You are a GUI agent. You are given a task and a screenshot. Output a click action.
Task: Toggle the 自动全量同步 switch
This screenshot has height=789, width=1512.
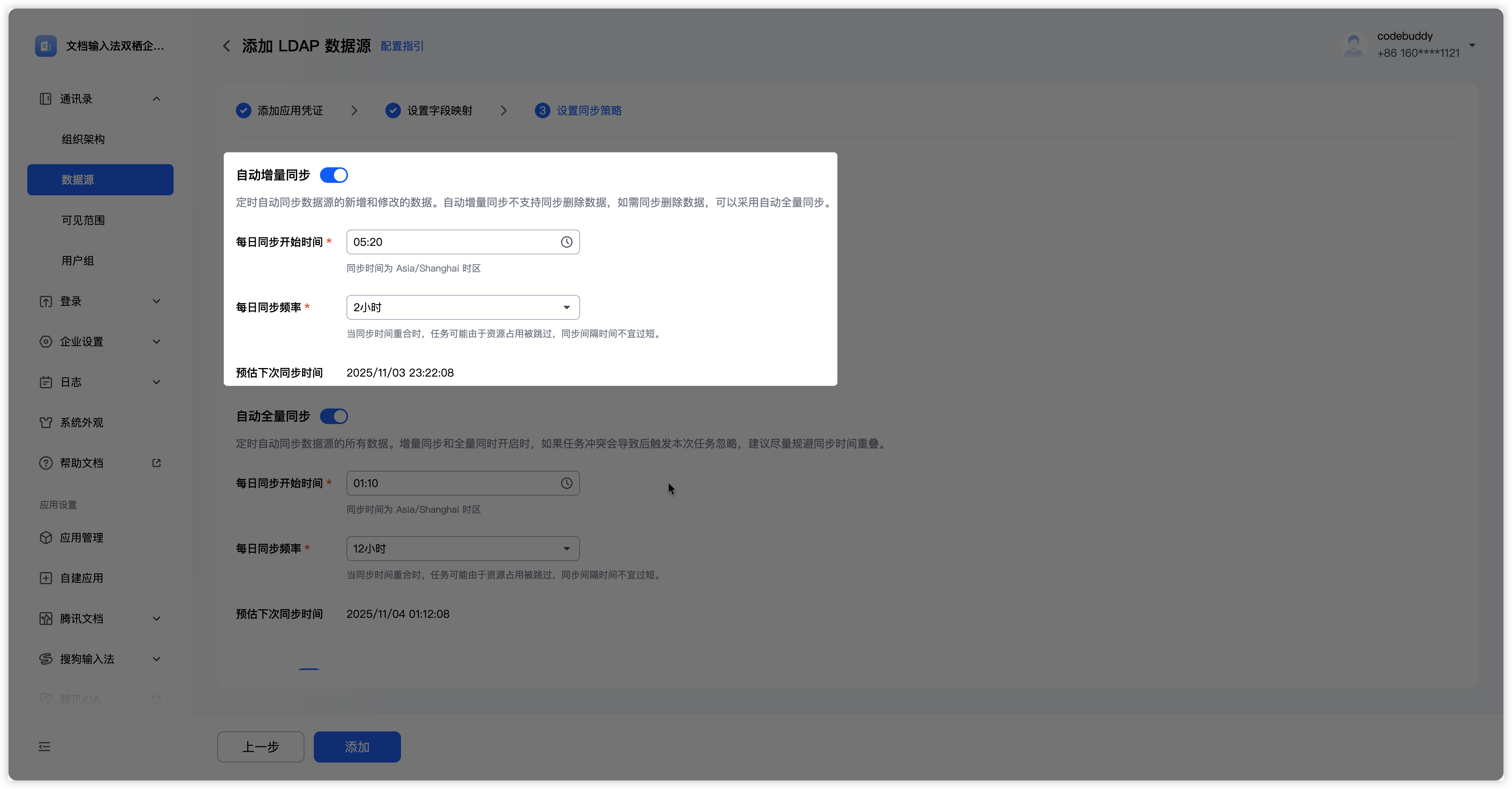pyautogui.click(x=333, y=417)
